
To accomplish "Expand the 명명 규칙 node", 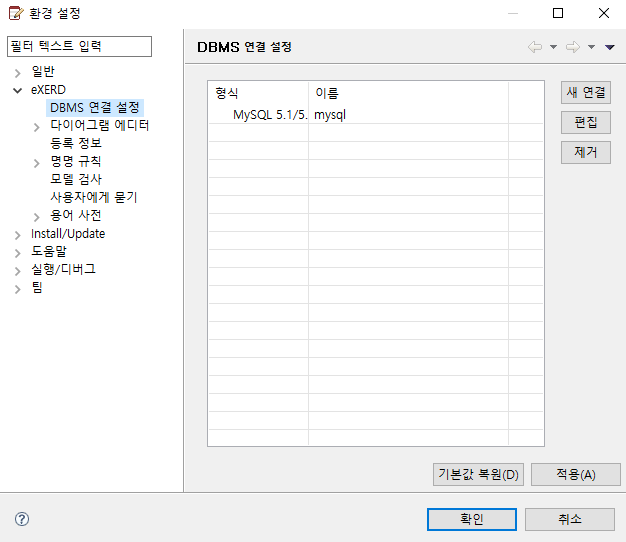I will [x=37, y=163].
